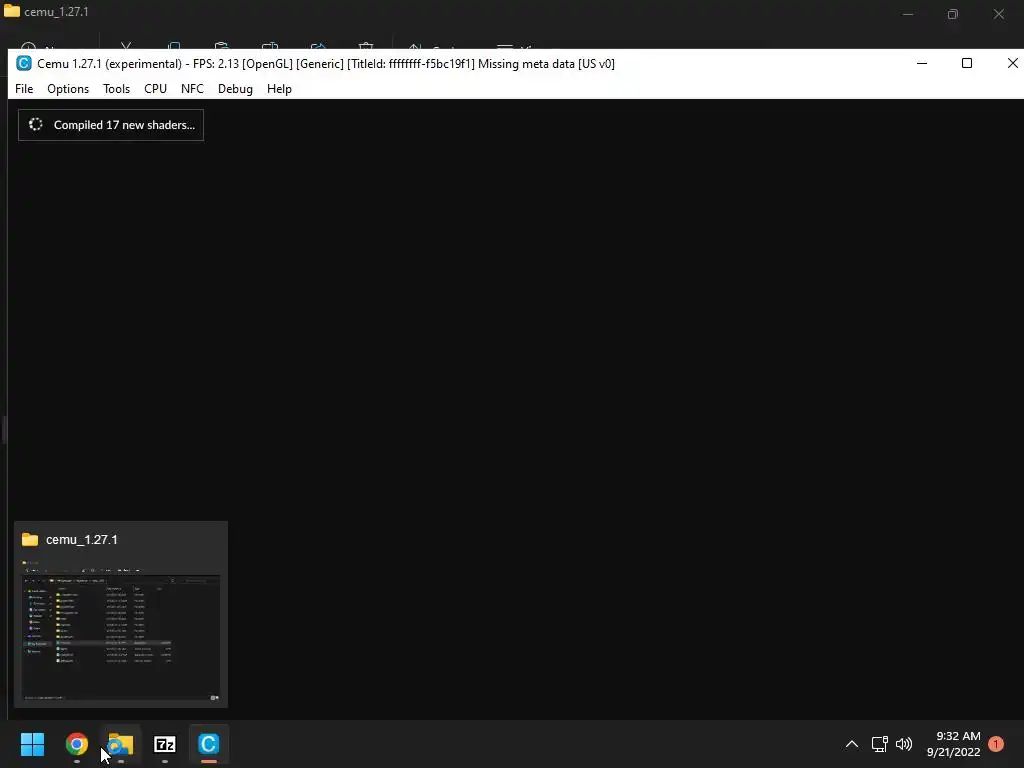Screen dimensions: 1024x768
Task: Open the CPU menu in Cemu
Action: pos(155,89)
